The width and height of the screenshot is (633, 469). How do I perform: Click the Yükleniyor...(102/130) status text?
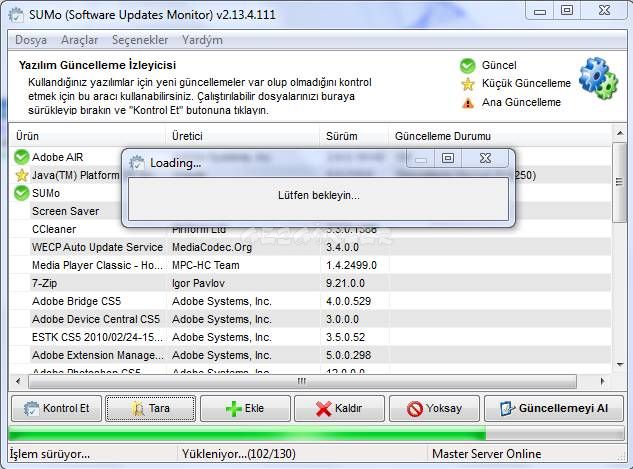pos(239,454)
